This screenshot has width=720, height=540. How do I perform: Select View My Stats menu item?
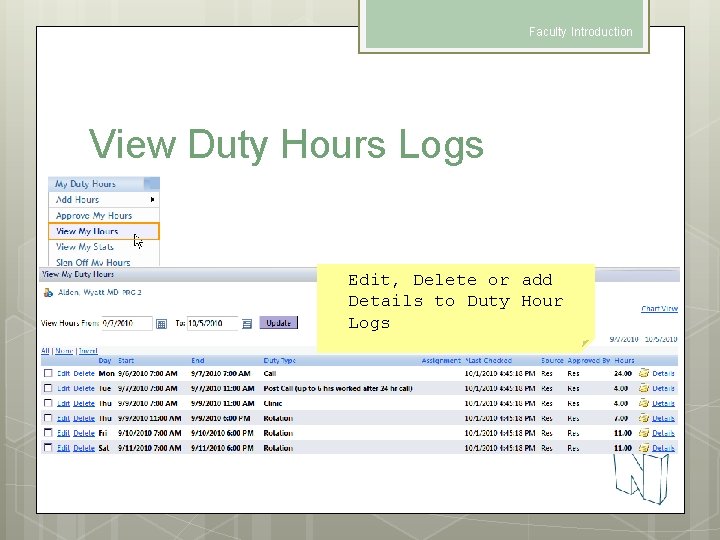[104, 247]
